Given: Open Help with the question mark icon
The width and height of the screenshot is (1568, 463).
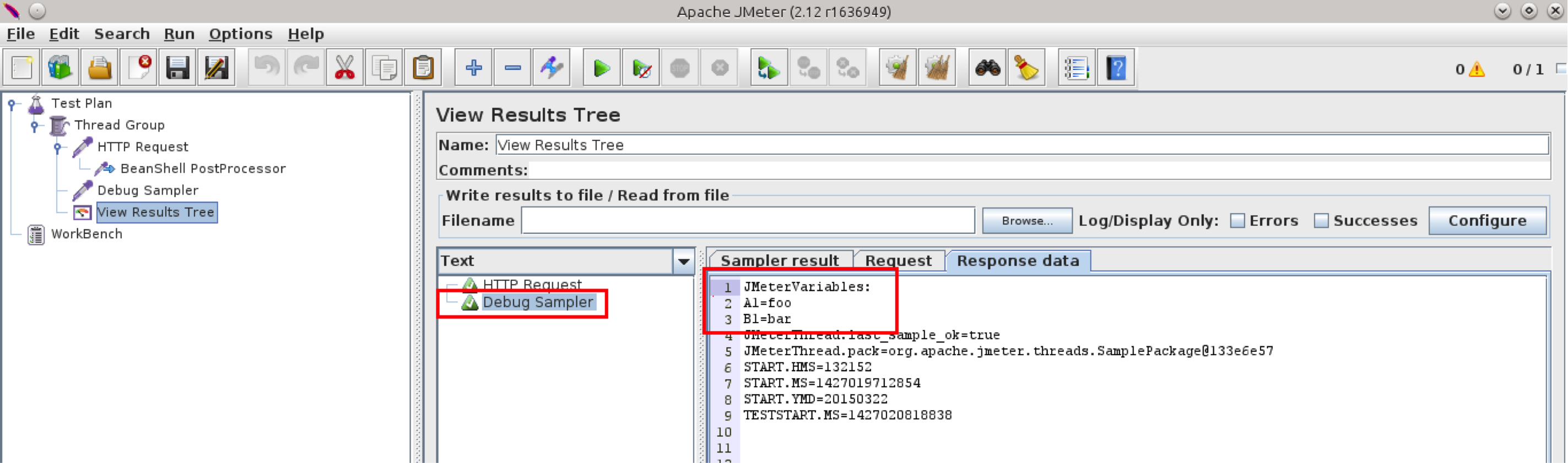Looking at the screenshot, I should click(1116, 68).
